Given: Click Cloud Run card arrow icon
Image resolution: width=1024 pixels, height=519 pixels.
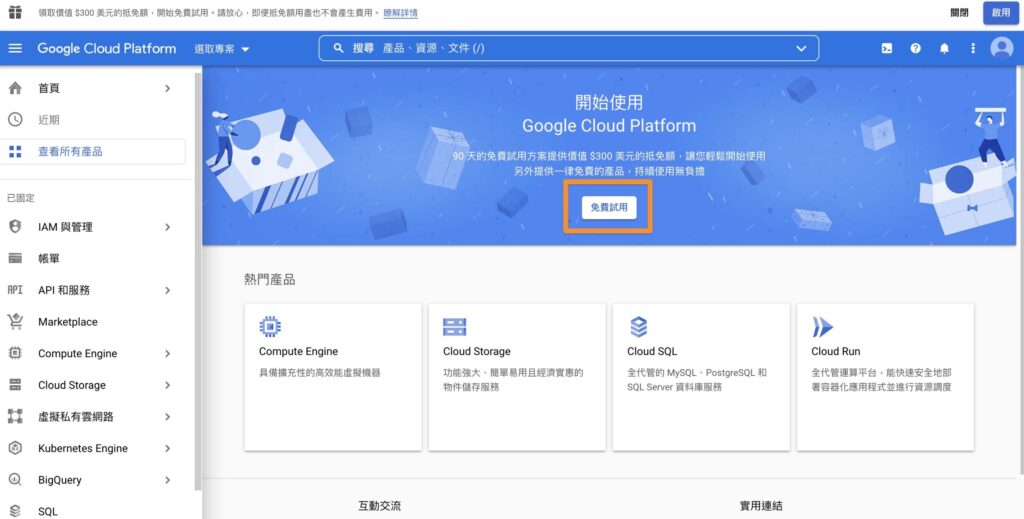Looking at the screenshot, I should [822, 326].
